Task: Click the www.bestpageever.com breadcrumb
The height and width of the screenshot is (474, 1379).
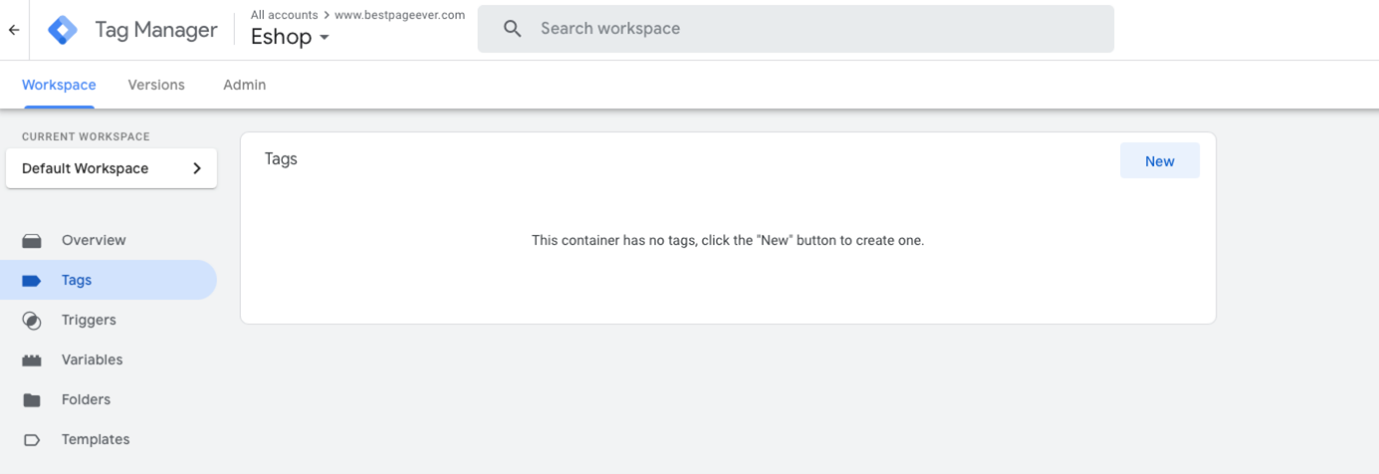Action: pos(399,15)
